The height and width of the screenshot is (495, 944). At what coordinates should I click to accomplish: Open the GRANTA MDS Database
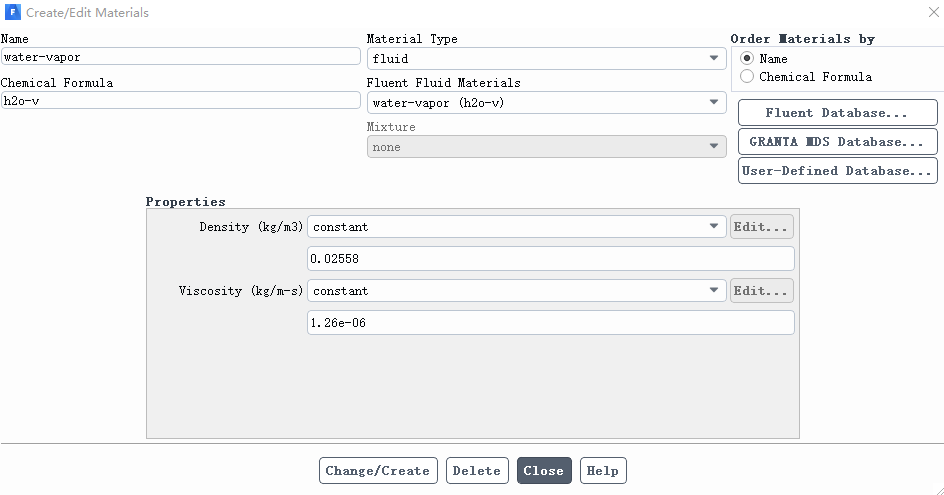click(837, 142)
